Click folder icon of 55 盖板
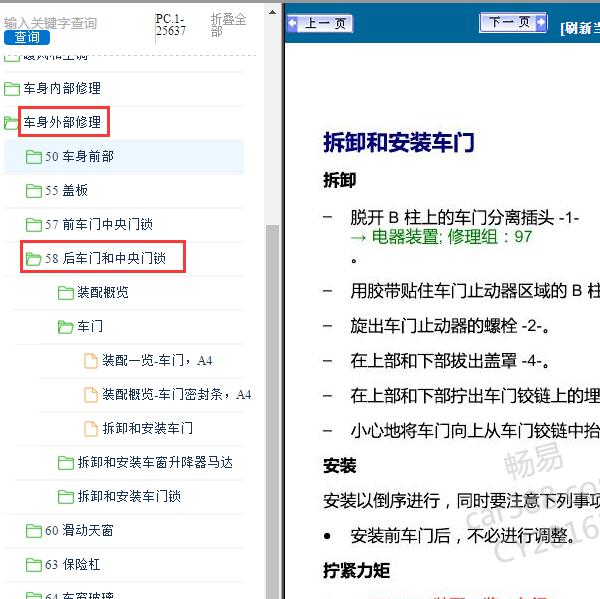This screenshot has height=599, width=600. pos(34,191)
